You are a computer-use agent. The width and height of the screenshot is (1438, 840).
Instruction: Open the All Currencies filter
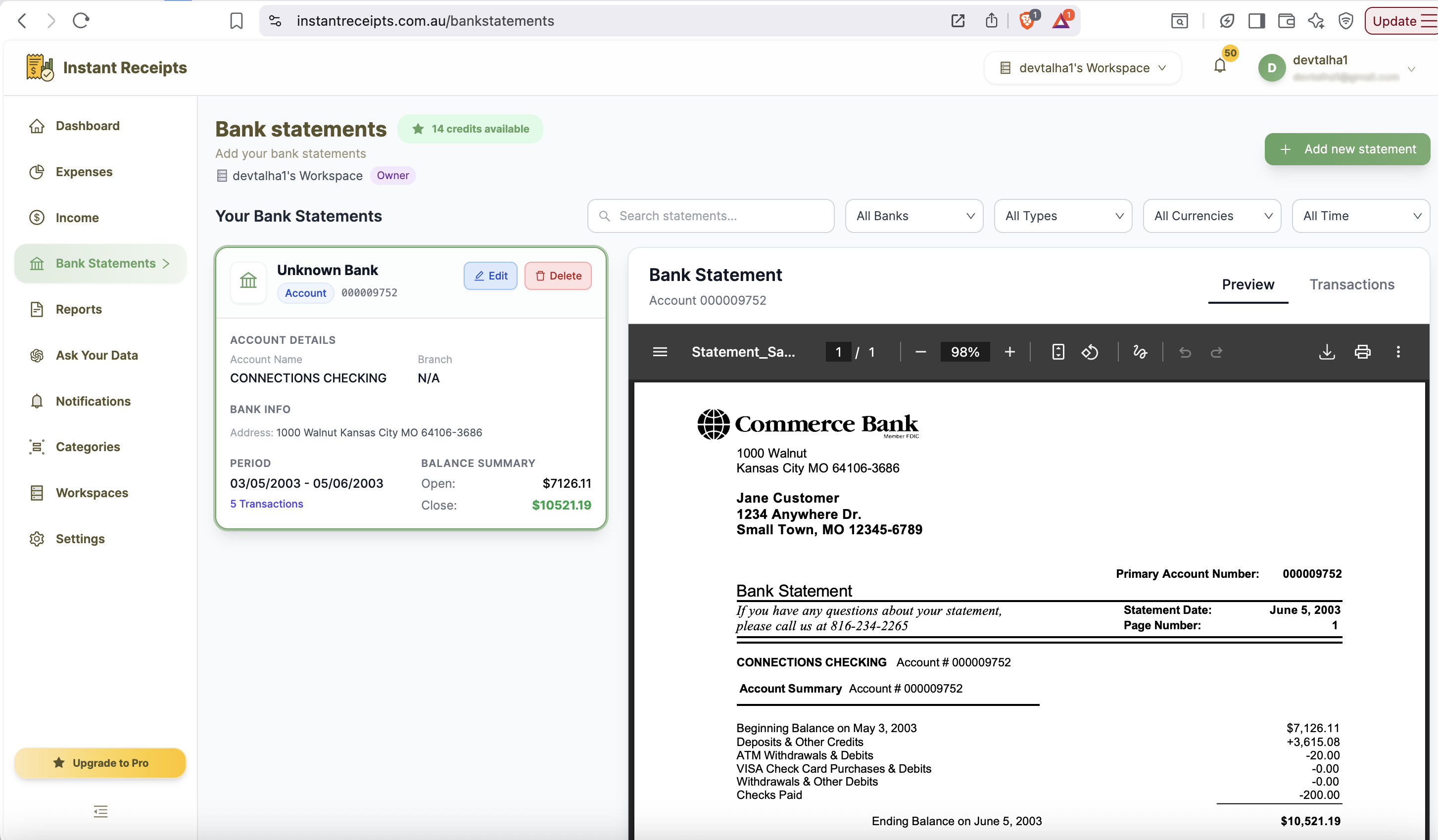point(1212,216)
